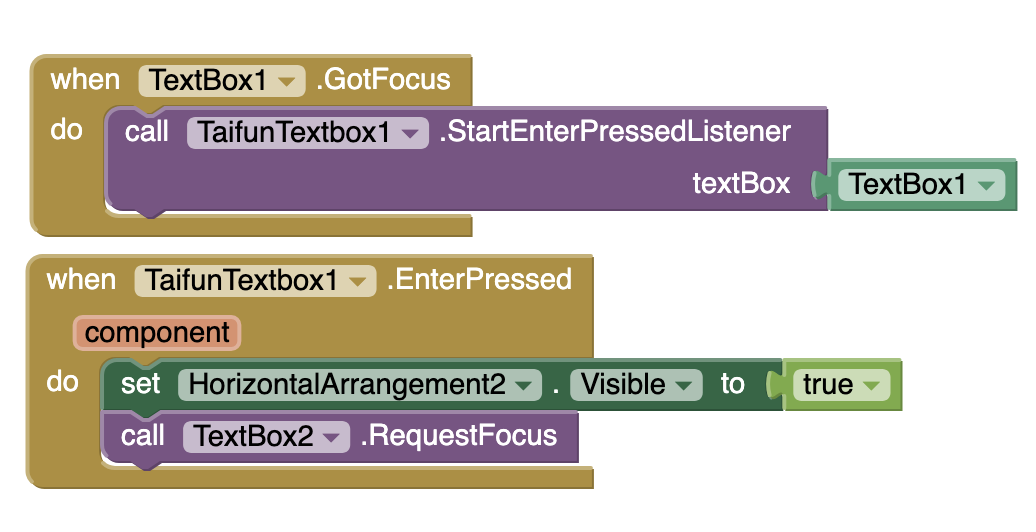Select the .StartEnterPressedListener method text
This screenshot has width=1036, height=532.
point(615,132)
